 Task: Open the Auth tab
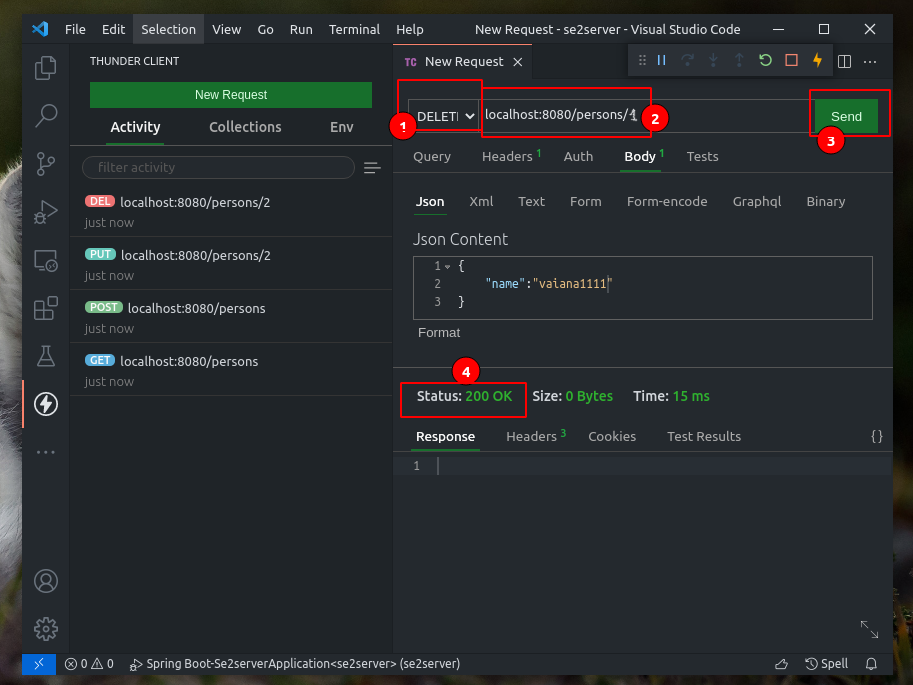(578, 156)
